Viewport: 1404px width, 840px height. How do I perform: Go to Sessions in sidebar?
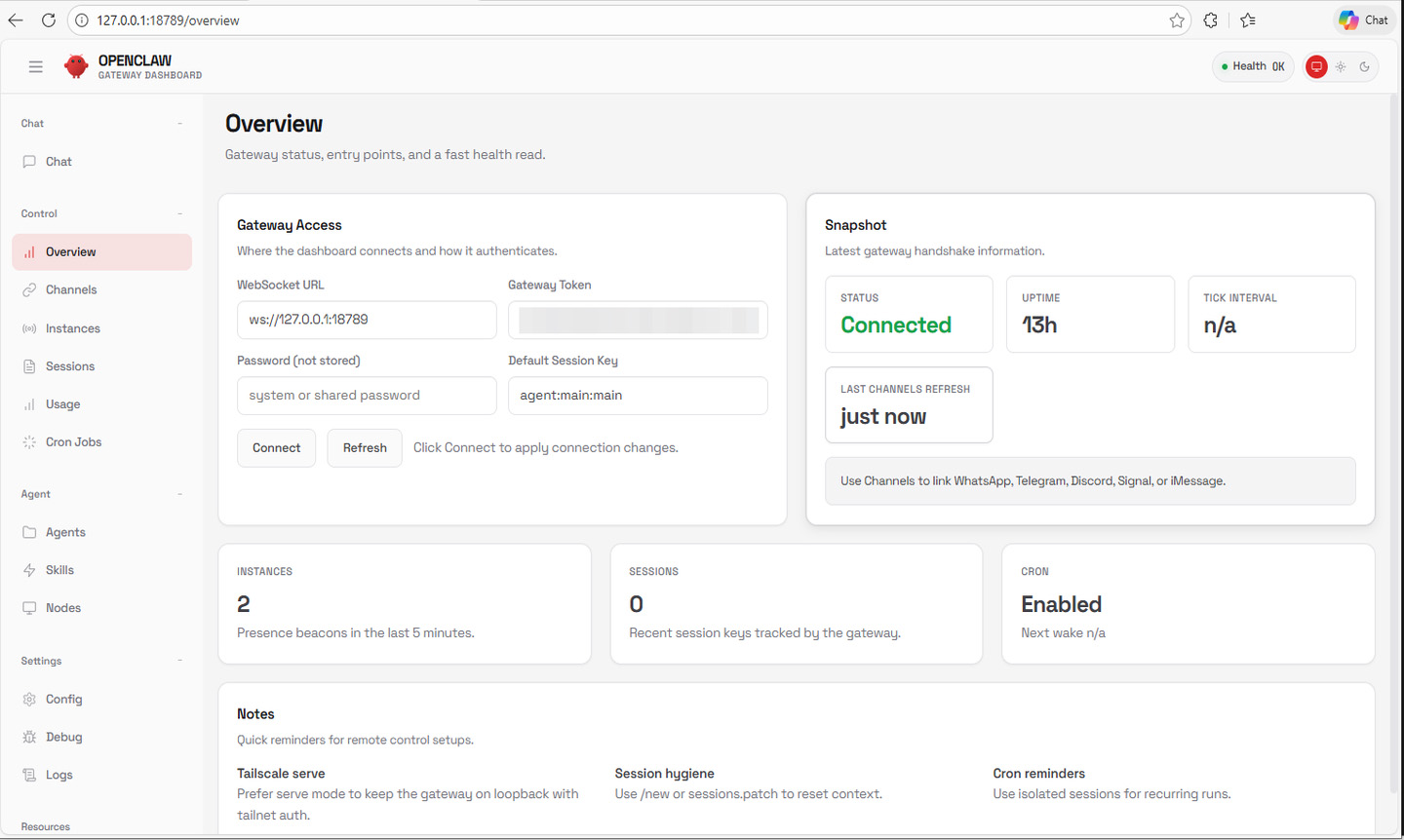(x=70, y=366)
